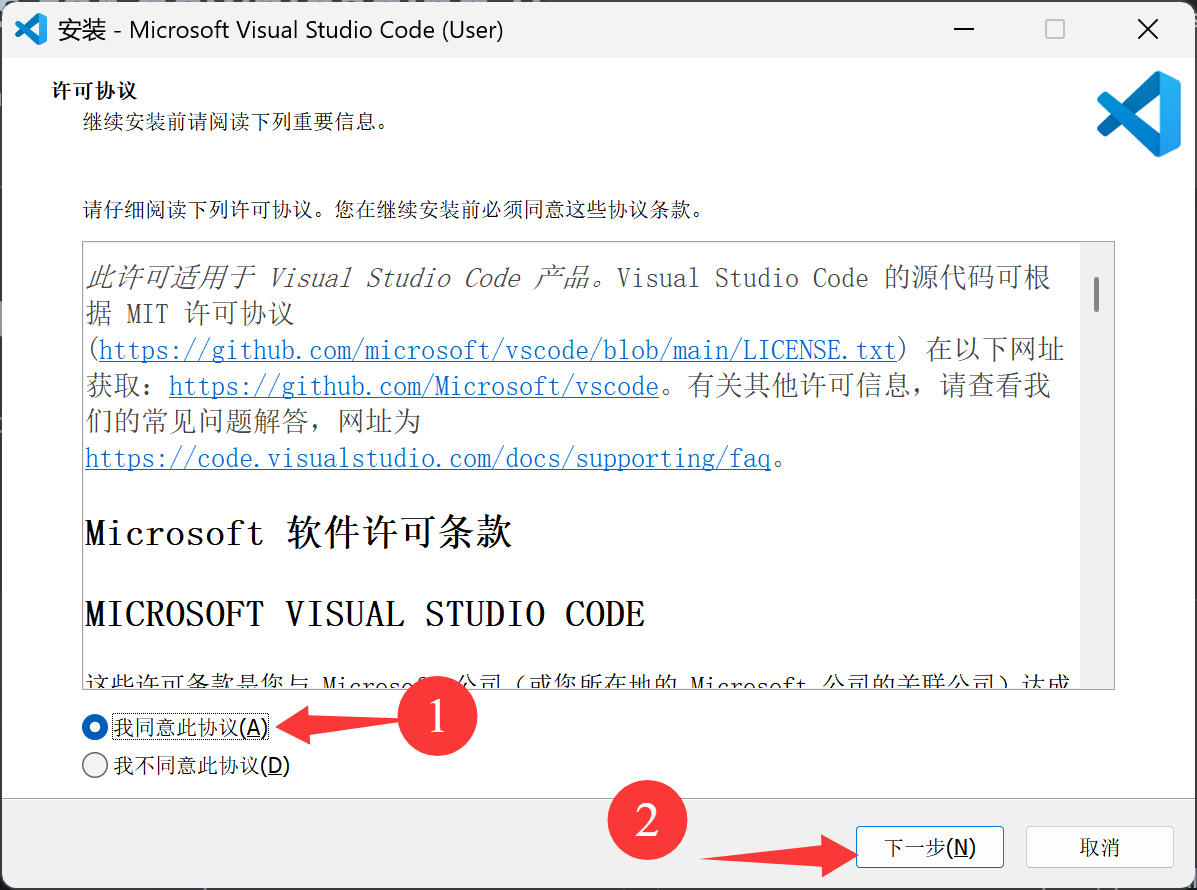Screen dimensions: 1197x890
Task: Click the license text scrollbar thumb
Action: click(1096, 295)
